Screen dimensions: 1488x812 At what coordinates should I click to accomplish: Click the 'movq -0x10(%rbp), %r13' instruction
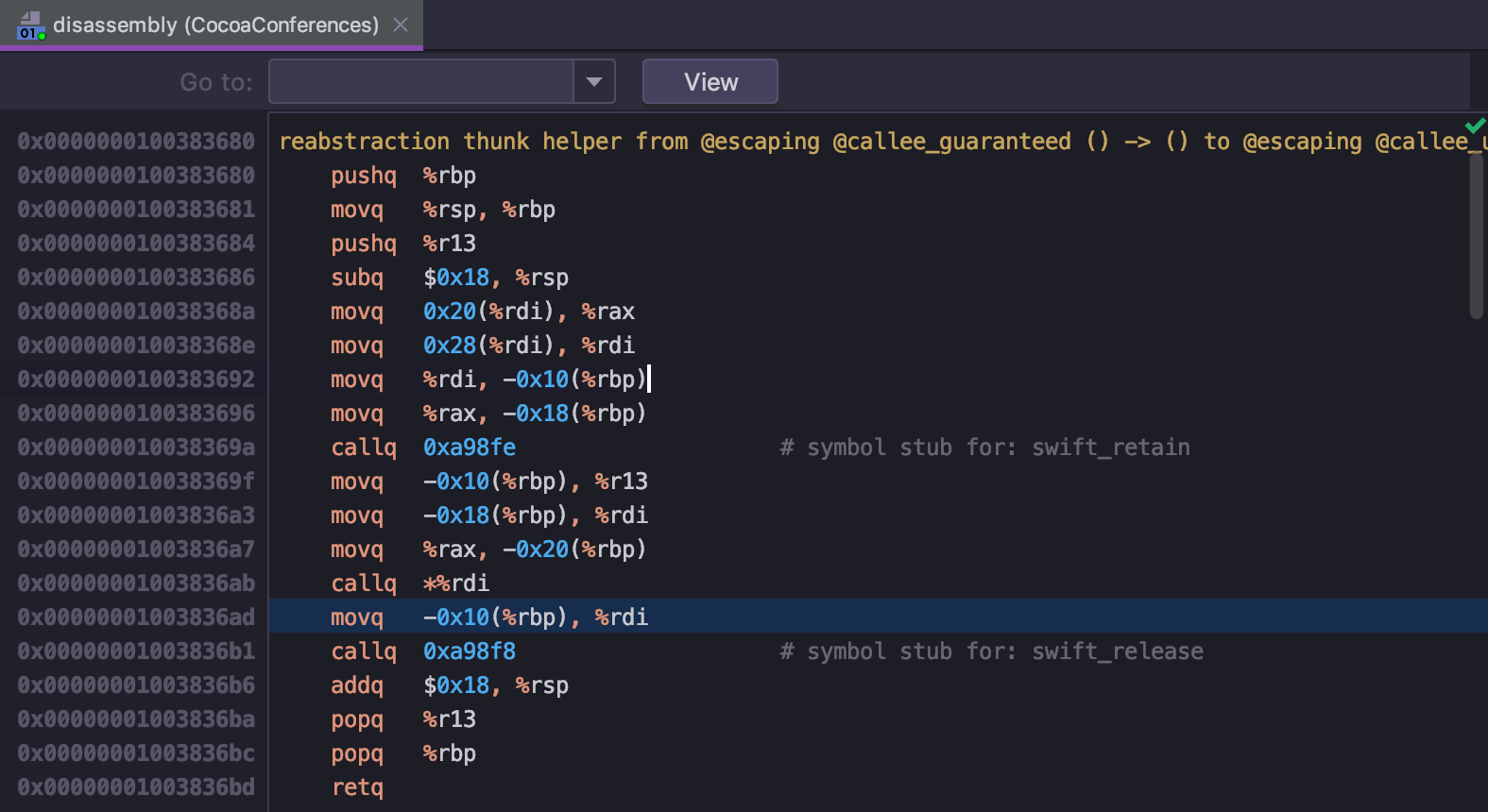(x=489, y=482)
